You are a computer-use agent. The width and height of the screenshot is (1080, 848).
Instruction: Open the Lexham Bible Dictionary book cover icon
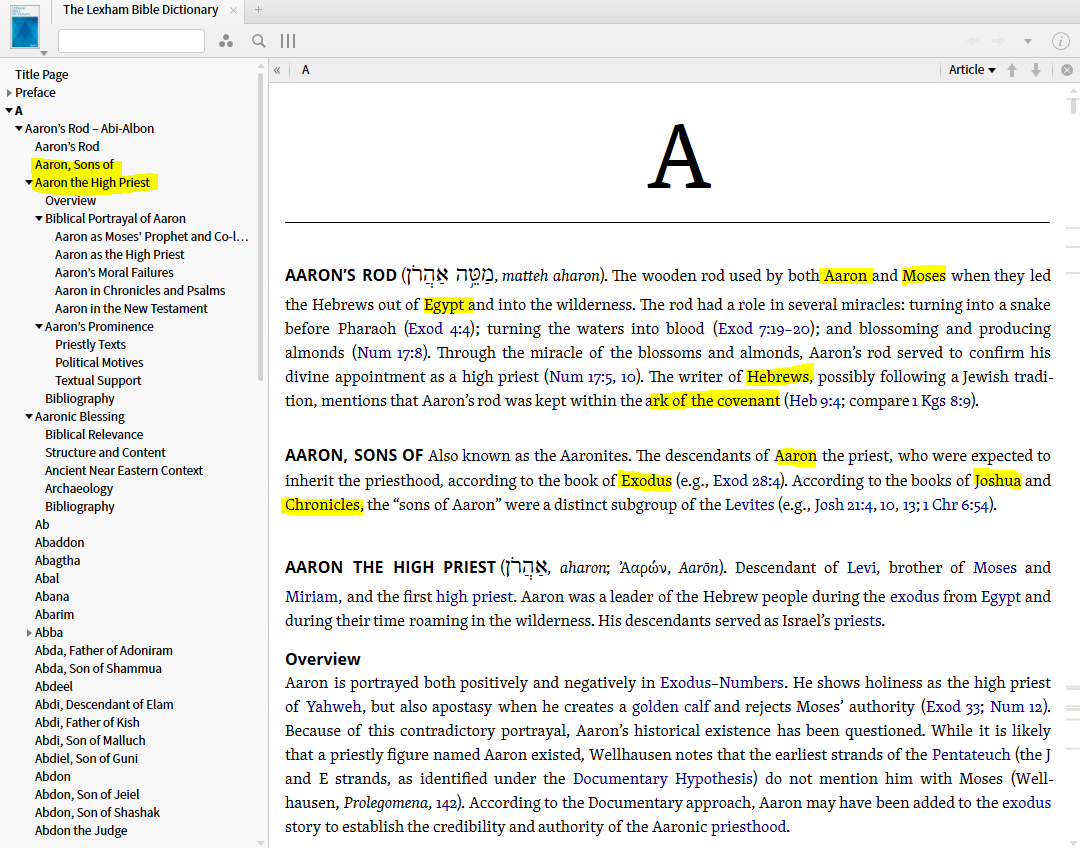pos(25,28)
